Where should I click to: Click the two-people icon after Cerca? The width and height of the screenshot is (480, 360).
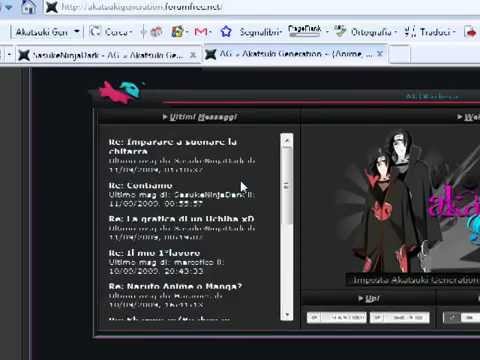click(x=156, y=32)
